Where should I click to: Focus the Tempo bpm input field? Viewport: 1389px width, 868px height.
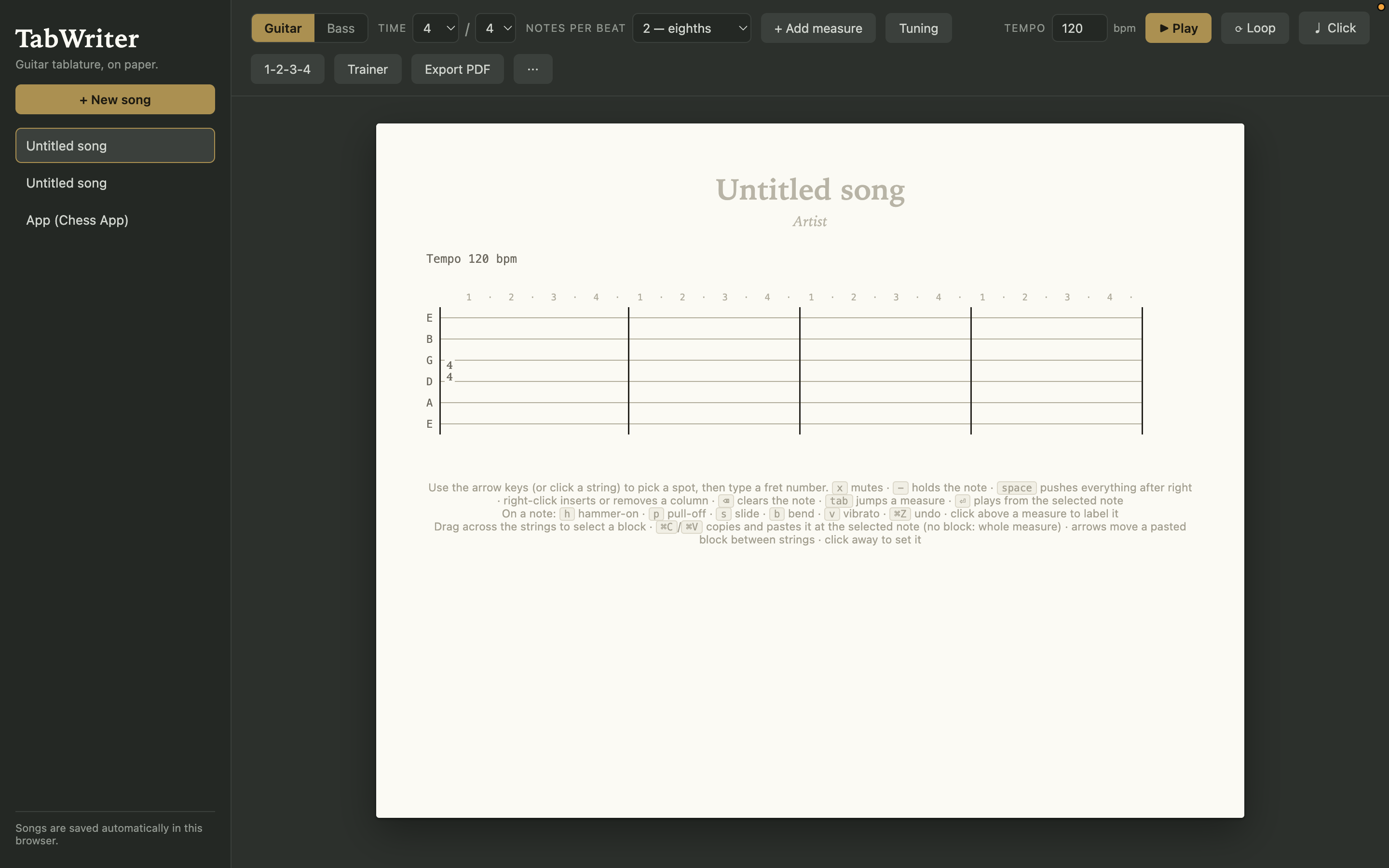(x=1079, y=28)
